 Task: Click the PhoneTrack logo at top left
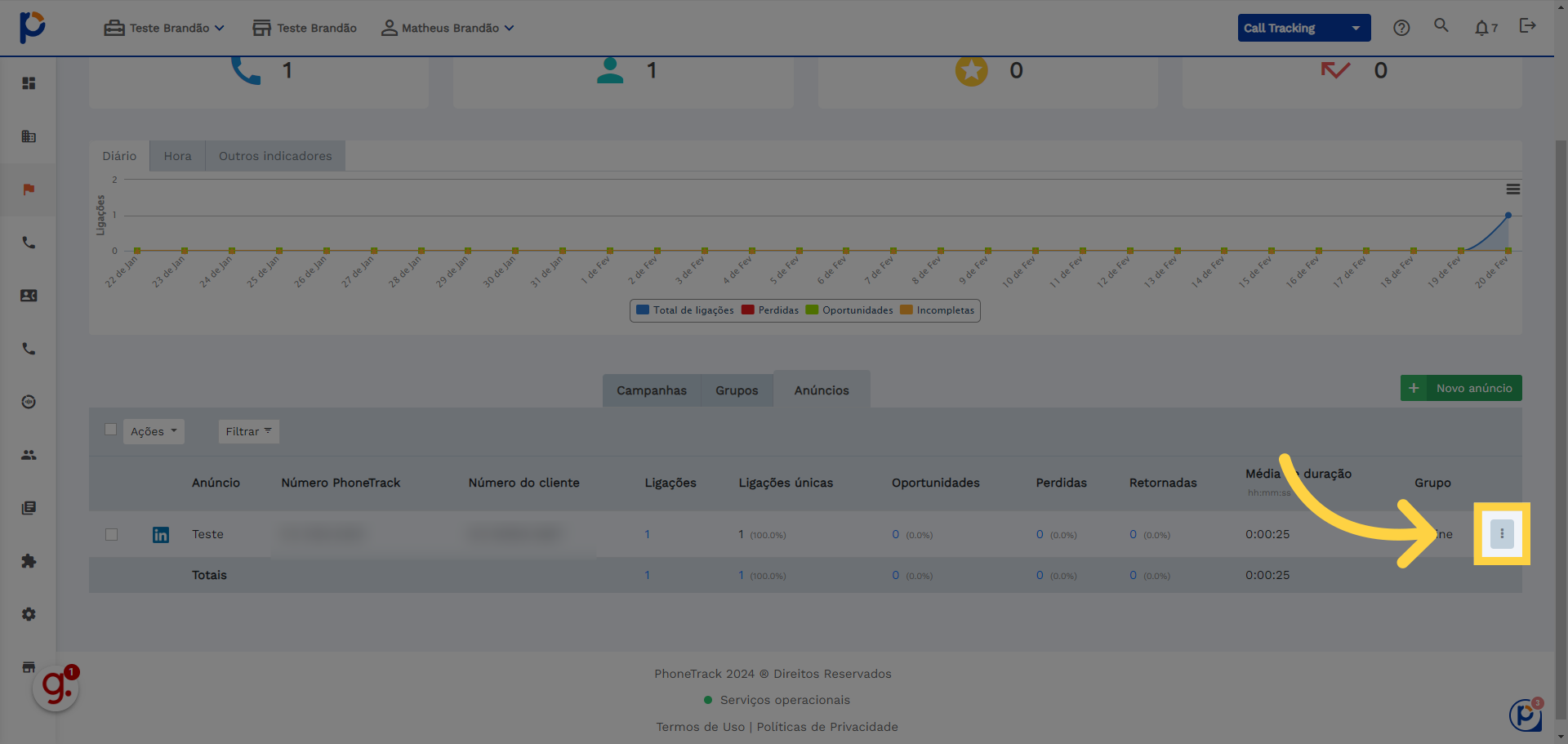click(32, 27)
